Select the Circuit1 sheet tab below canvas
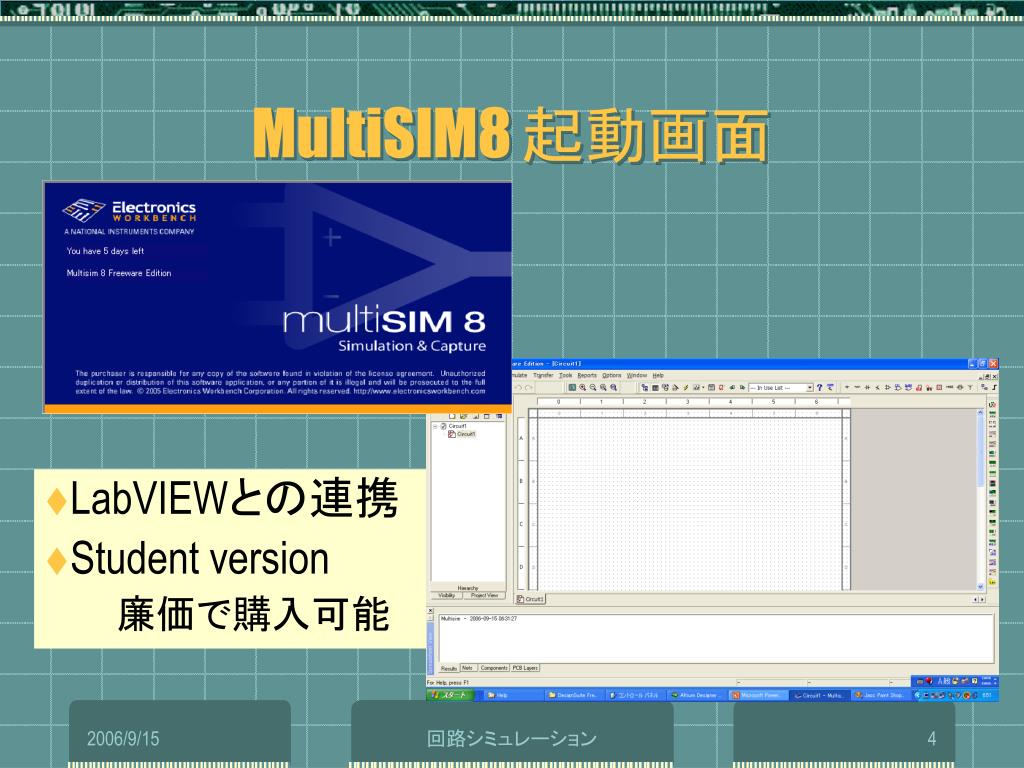The image size is (1024, 768). pyautogui.click(x=530, y=599)
